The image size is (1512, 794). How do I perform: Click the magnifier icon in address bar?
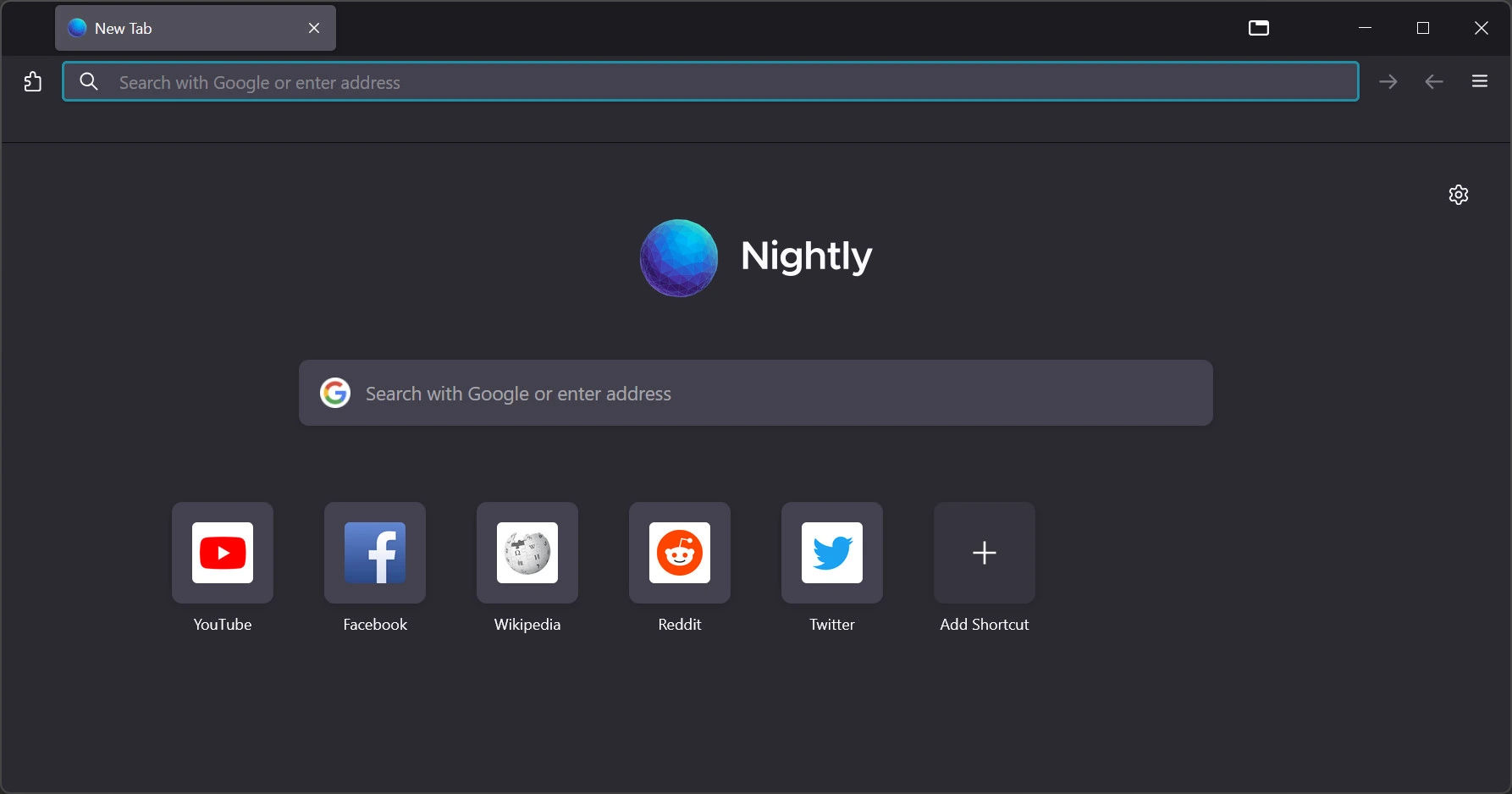[x=88, y=81]
